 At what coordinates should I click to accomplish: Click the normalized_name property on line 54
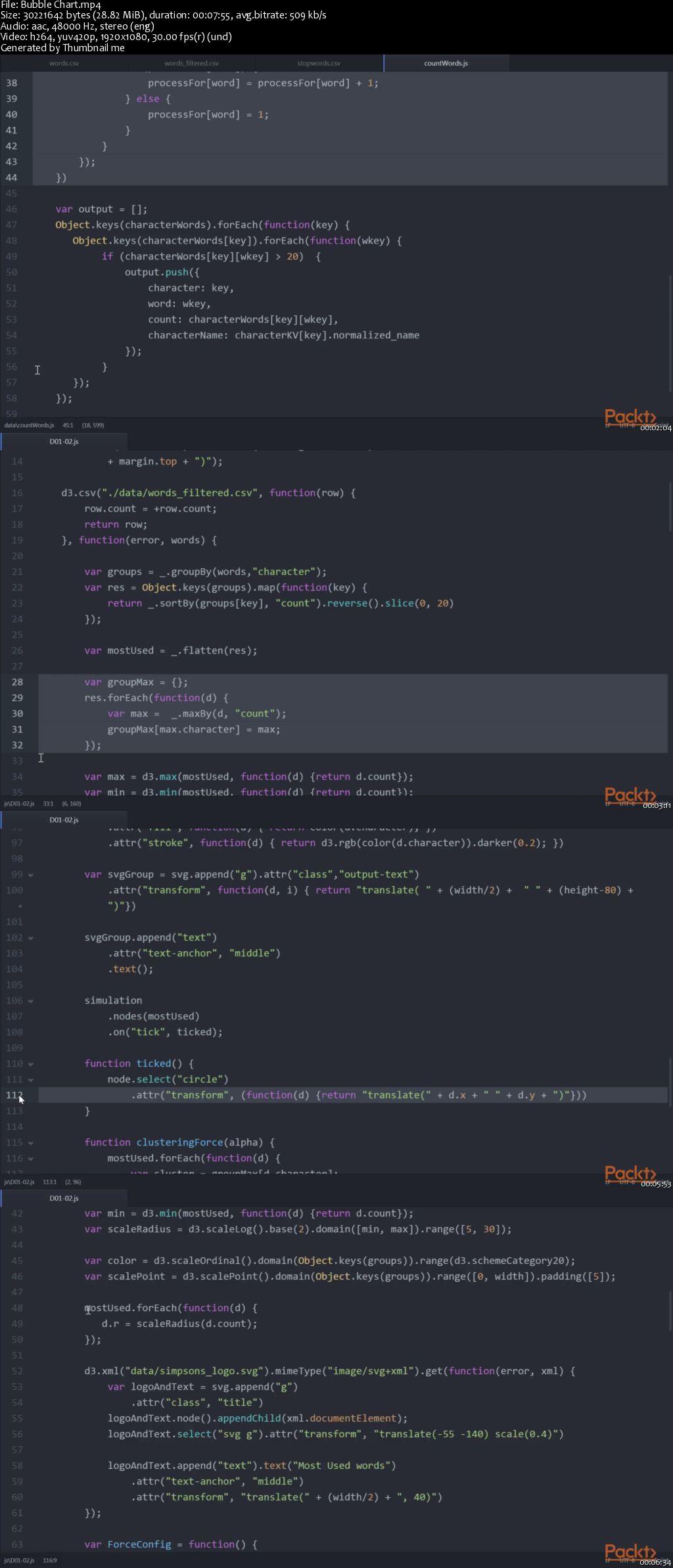click(376, 335)
